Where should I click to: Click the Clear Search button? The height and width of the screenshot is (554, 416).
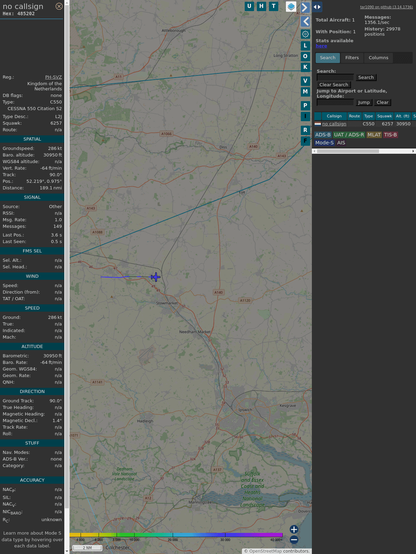[x=334, y=85]
